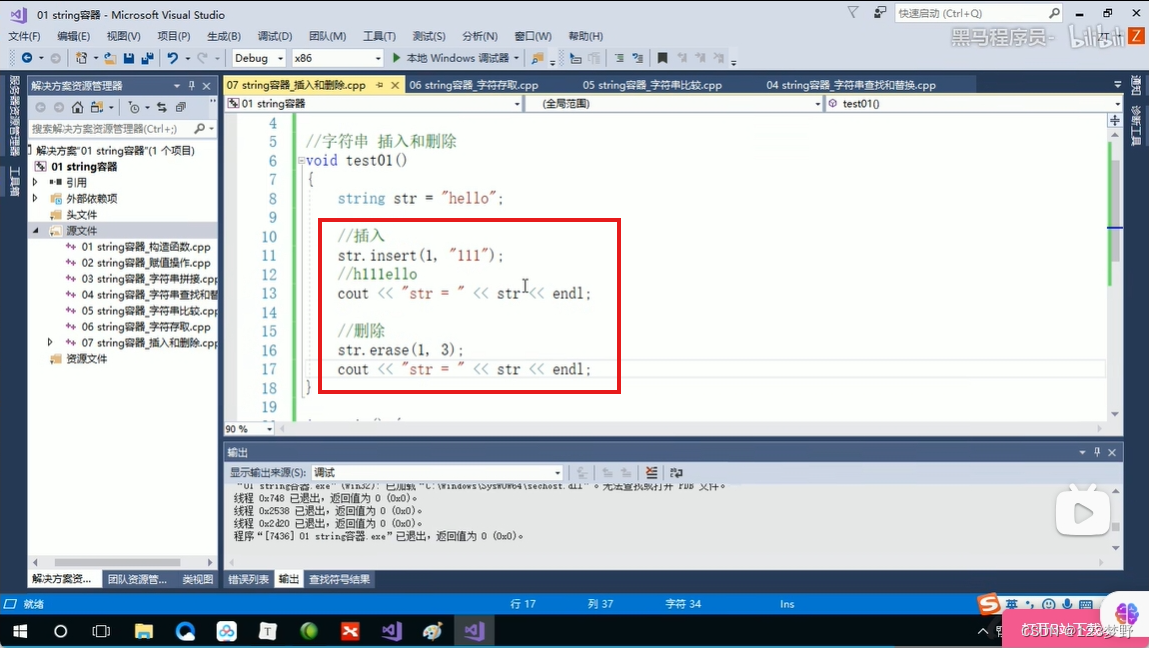Image resolution: width=1149 pixels, height=648 pixels.
Task: Switch to the 团队资源管... tab
Action: point(137,579)
